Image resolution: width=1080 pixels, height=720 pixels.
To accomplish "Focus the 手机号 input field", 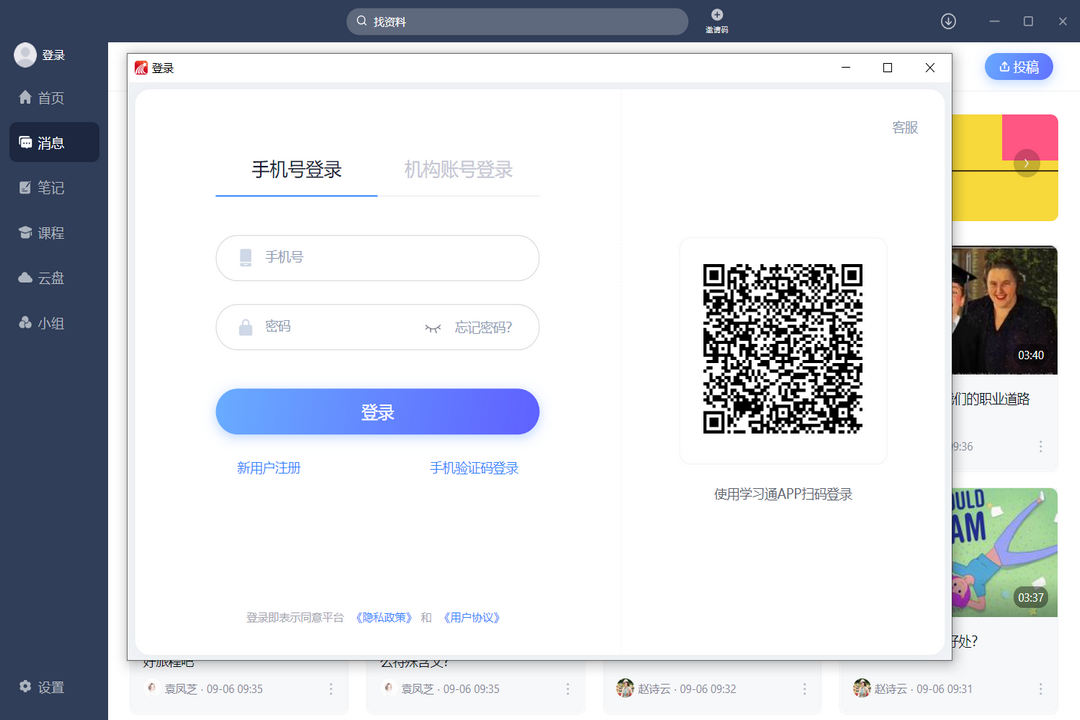I will point(390,258).
